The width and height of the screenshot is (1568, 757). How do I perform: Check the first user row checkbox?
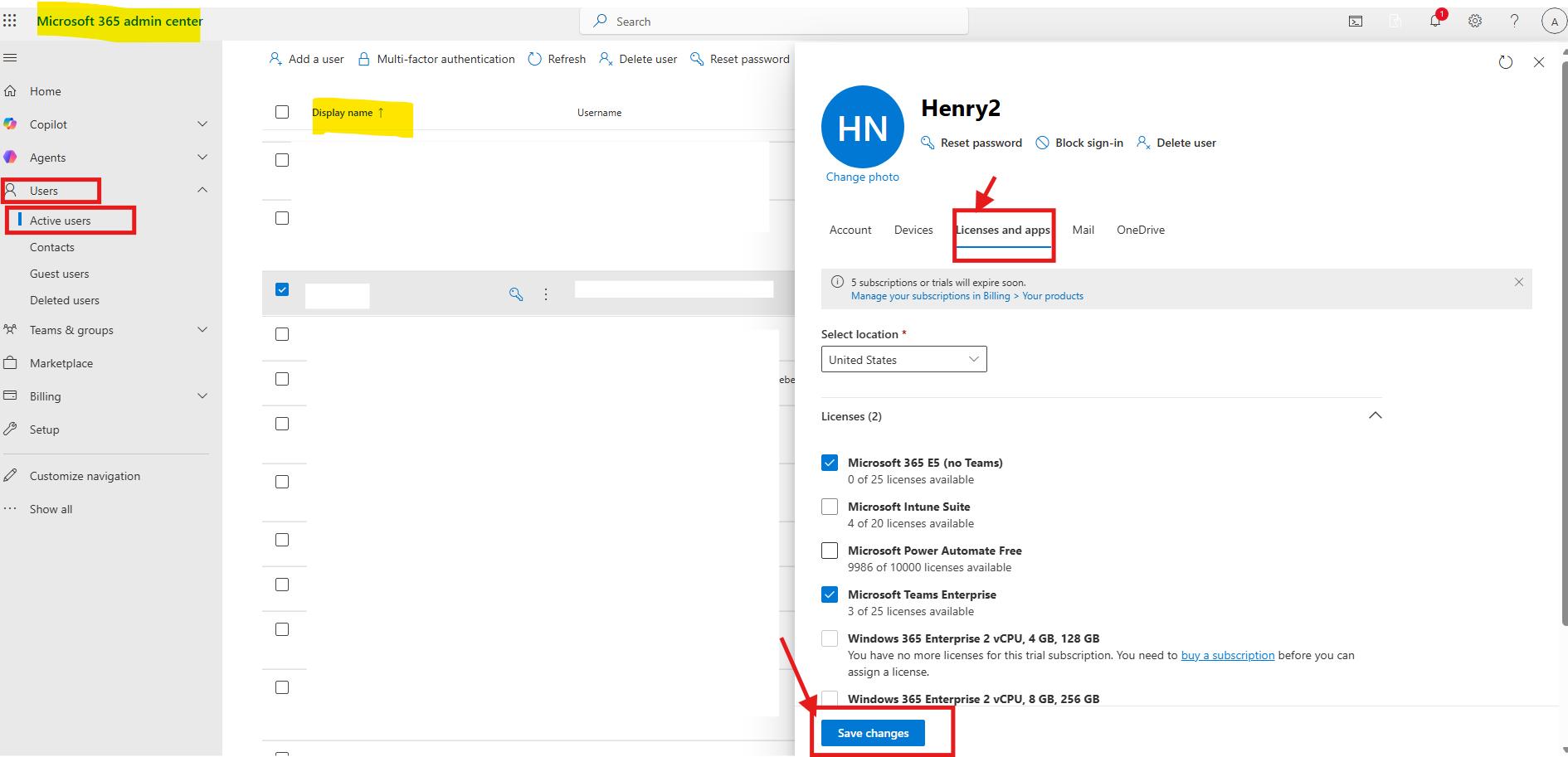click(x=282, y=160)
